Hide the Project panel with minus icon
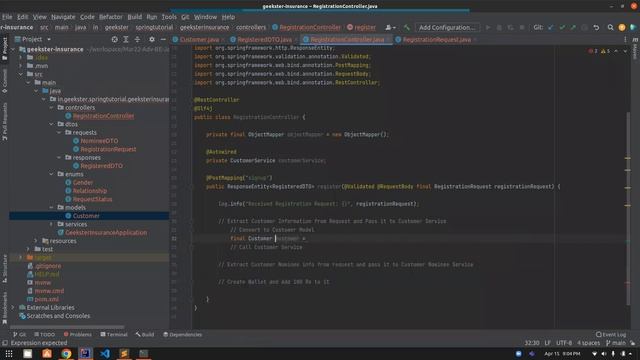The height and width of the screenshot is (360, 640). click(163, 39)
